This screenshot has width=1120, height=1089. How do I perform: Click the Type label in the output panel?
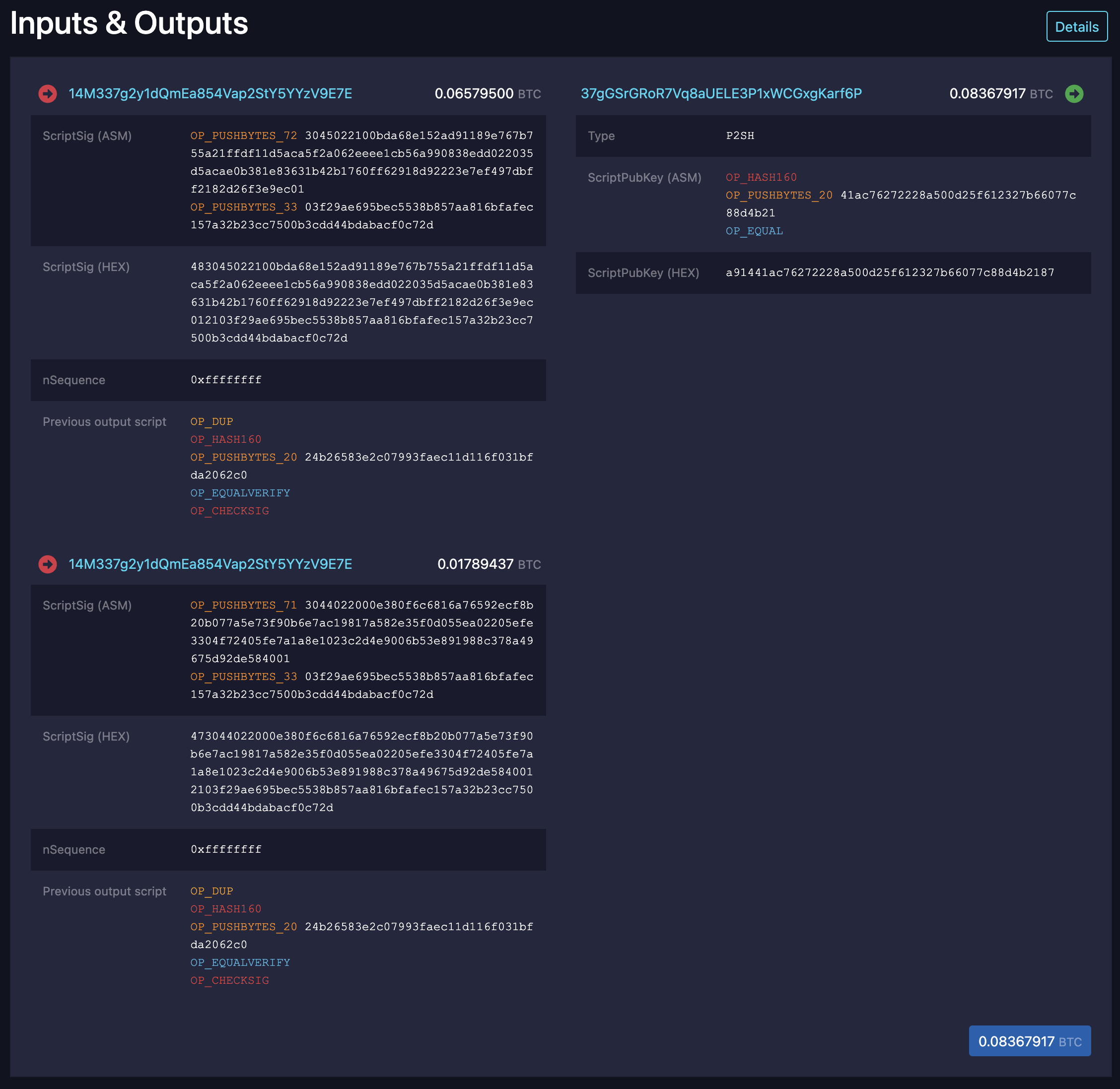coord(601,136)
